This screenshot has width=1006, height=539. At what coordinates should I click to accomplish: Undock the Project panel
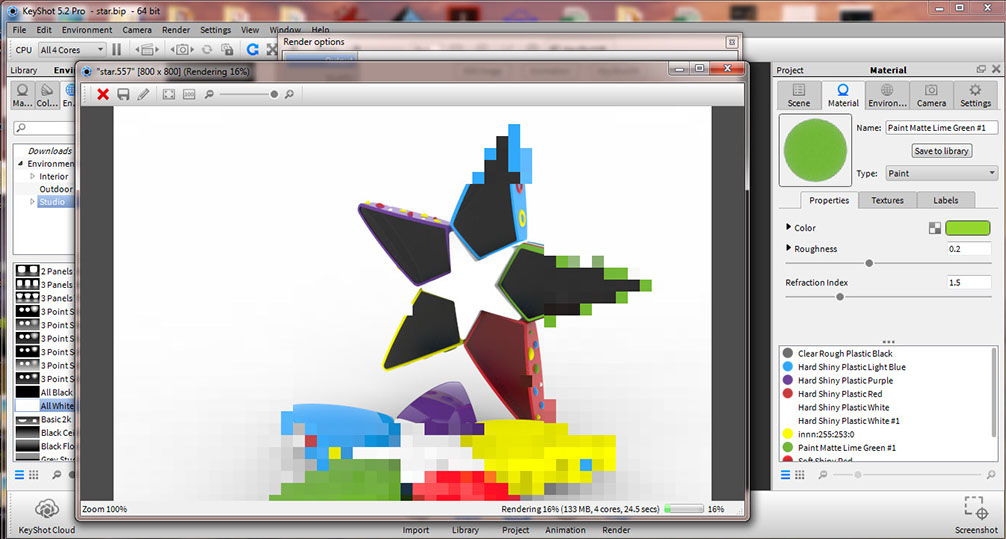coord(981,69)
